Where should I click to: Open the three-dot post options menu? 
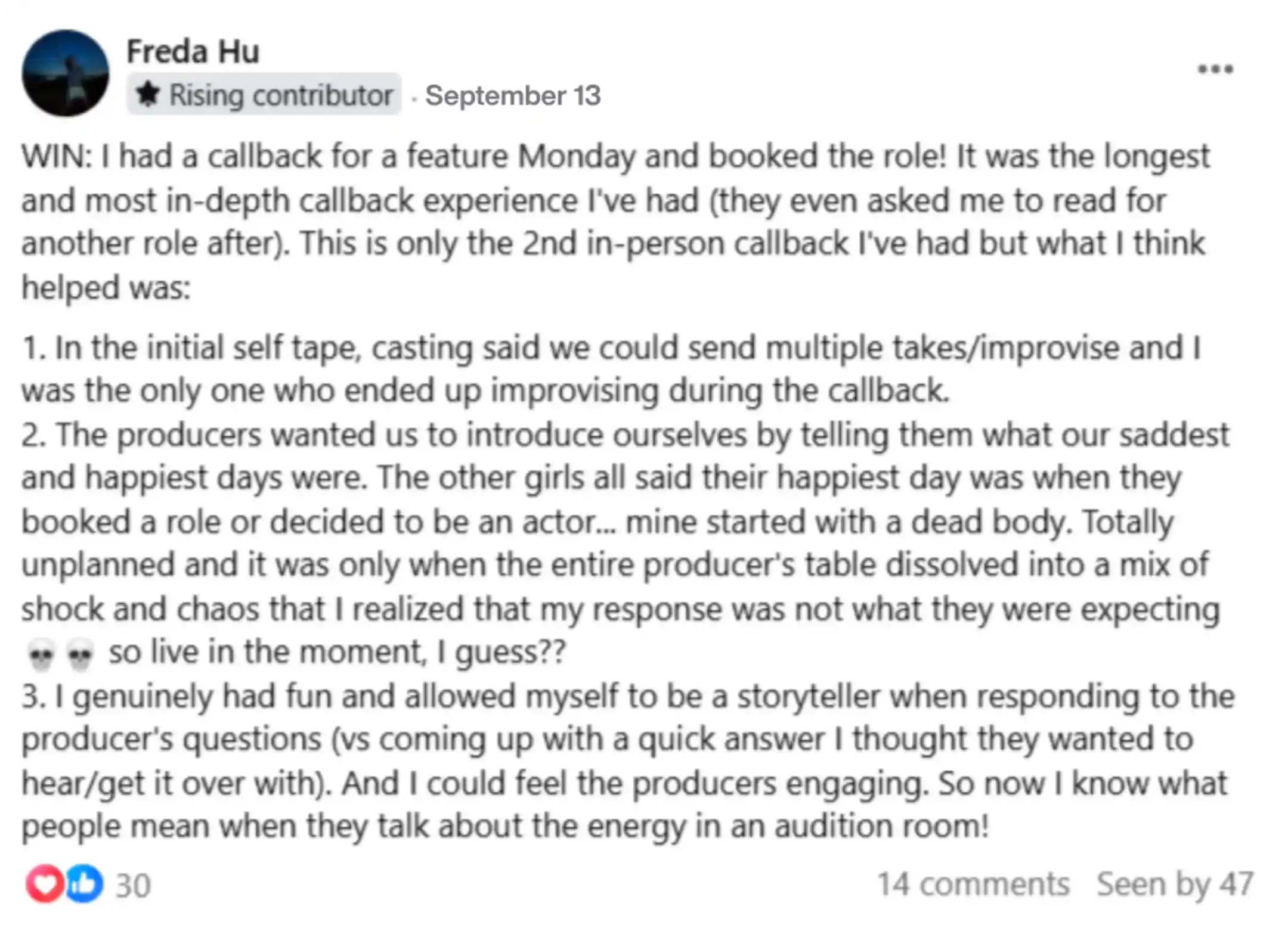1215,69
